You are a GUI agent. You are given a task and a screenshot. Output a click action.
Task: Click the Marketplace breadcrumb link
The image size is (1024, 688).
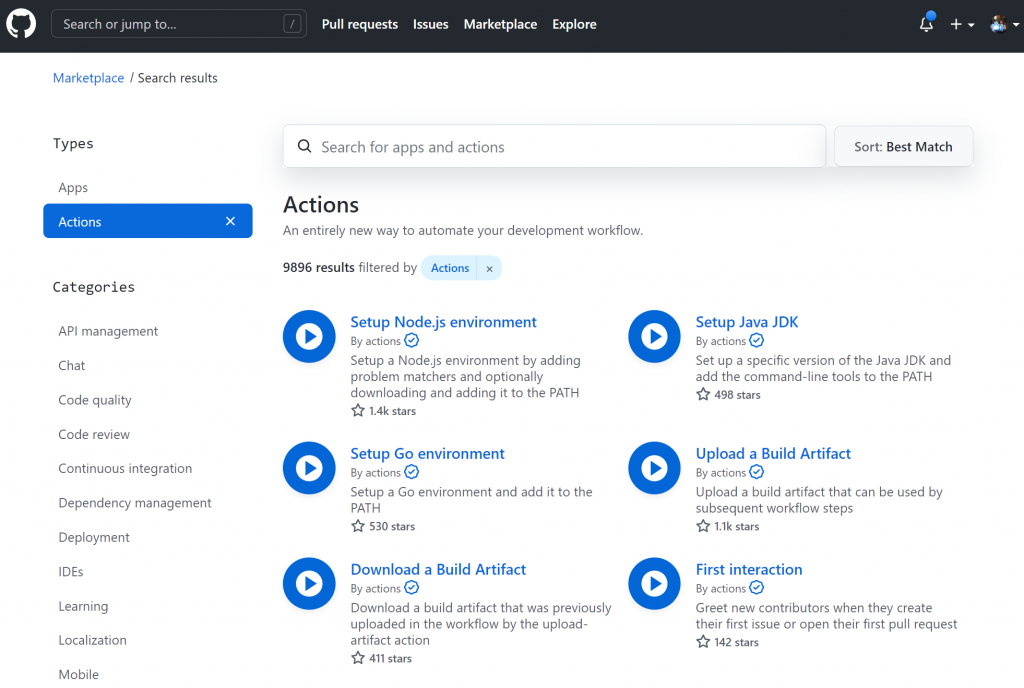[x=88, y=78]
